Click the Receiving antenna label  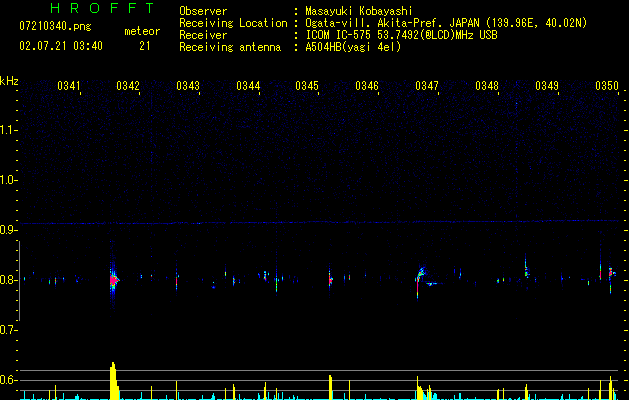230,47
